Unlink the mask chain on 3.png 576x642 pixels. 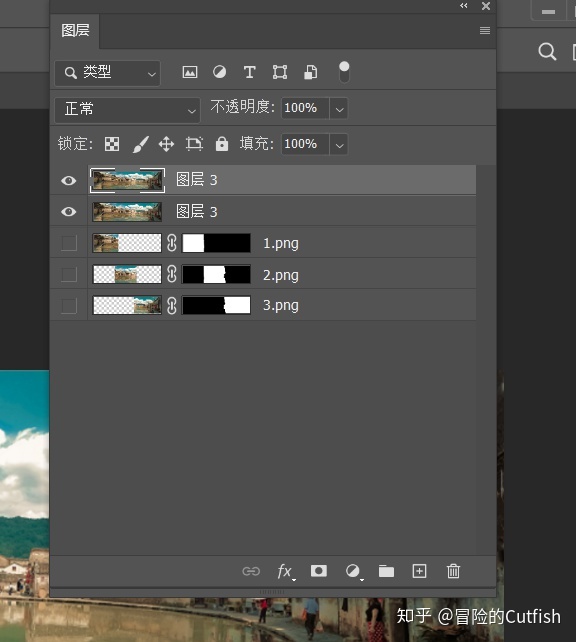click(172, 305)
